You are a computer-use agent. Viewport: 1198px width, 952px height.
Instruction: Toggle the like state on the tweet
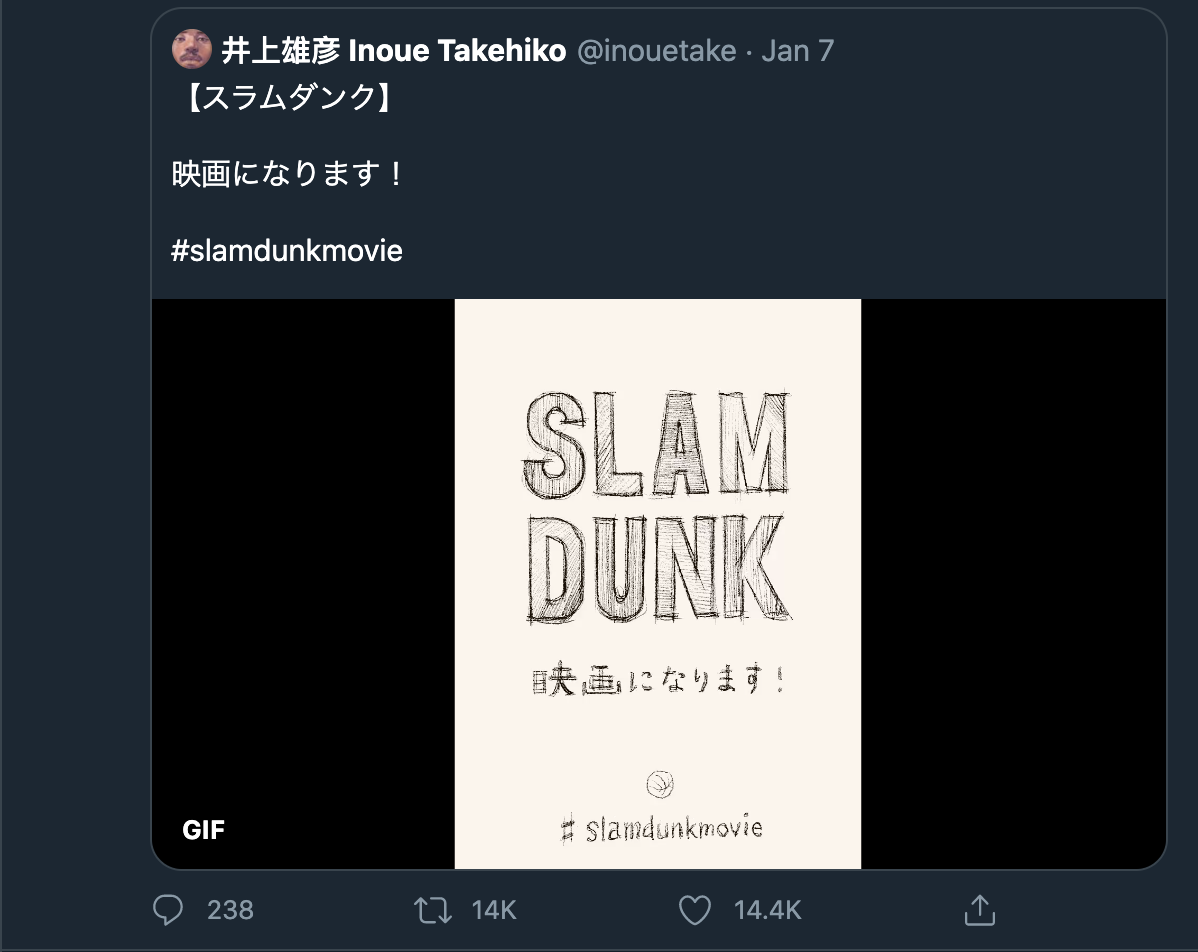click(694, 910)
